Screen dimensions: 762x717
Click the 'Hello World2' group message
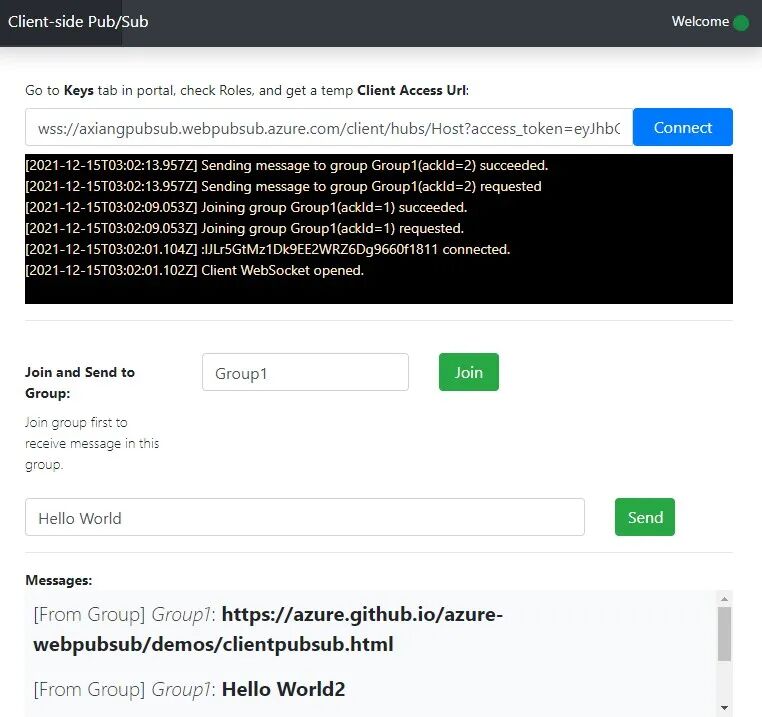pyautogui.click(x=189, y=689)
